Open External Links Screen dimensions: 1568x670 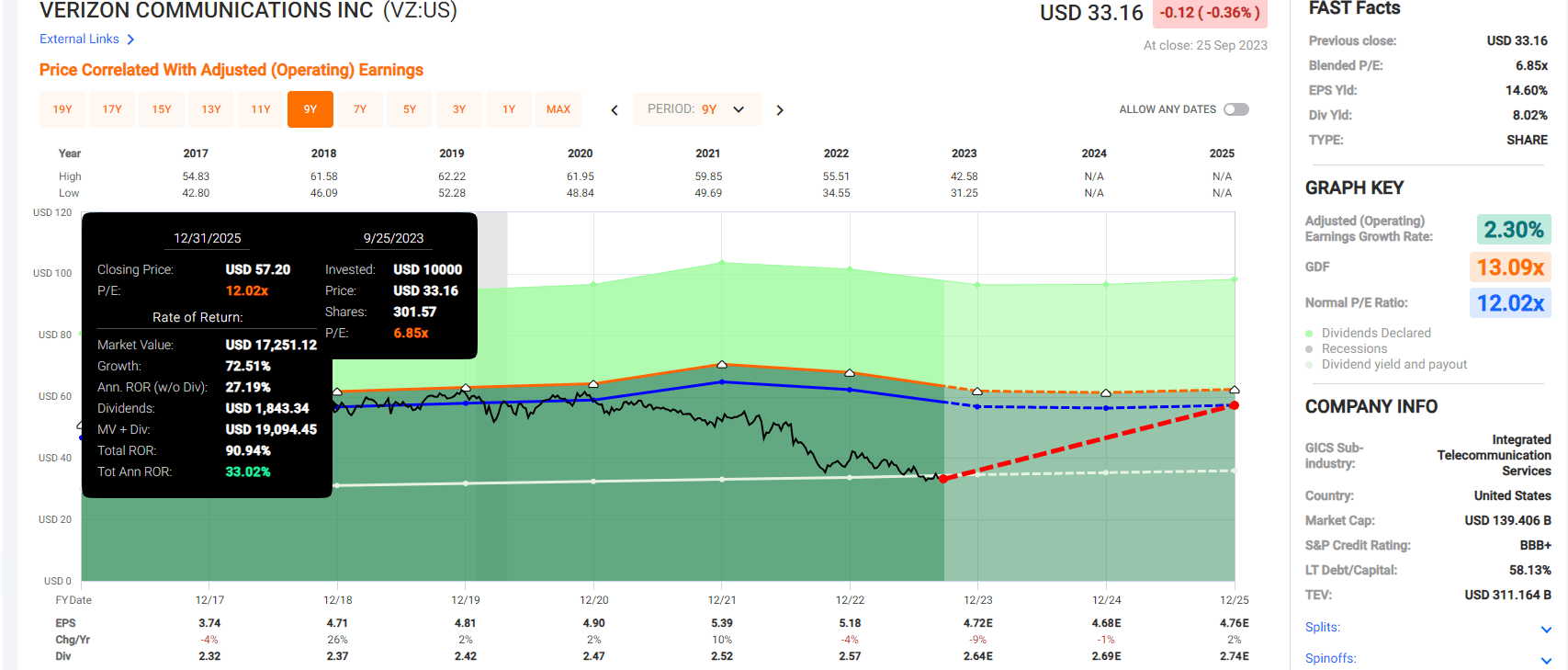click(79, 39)
